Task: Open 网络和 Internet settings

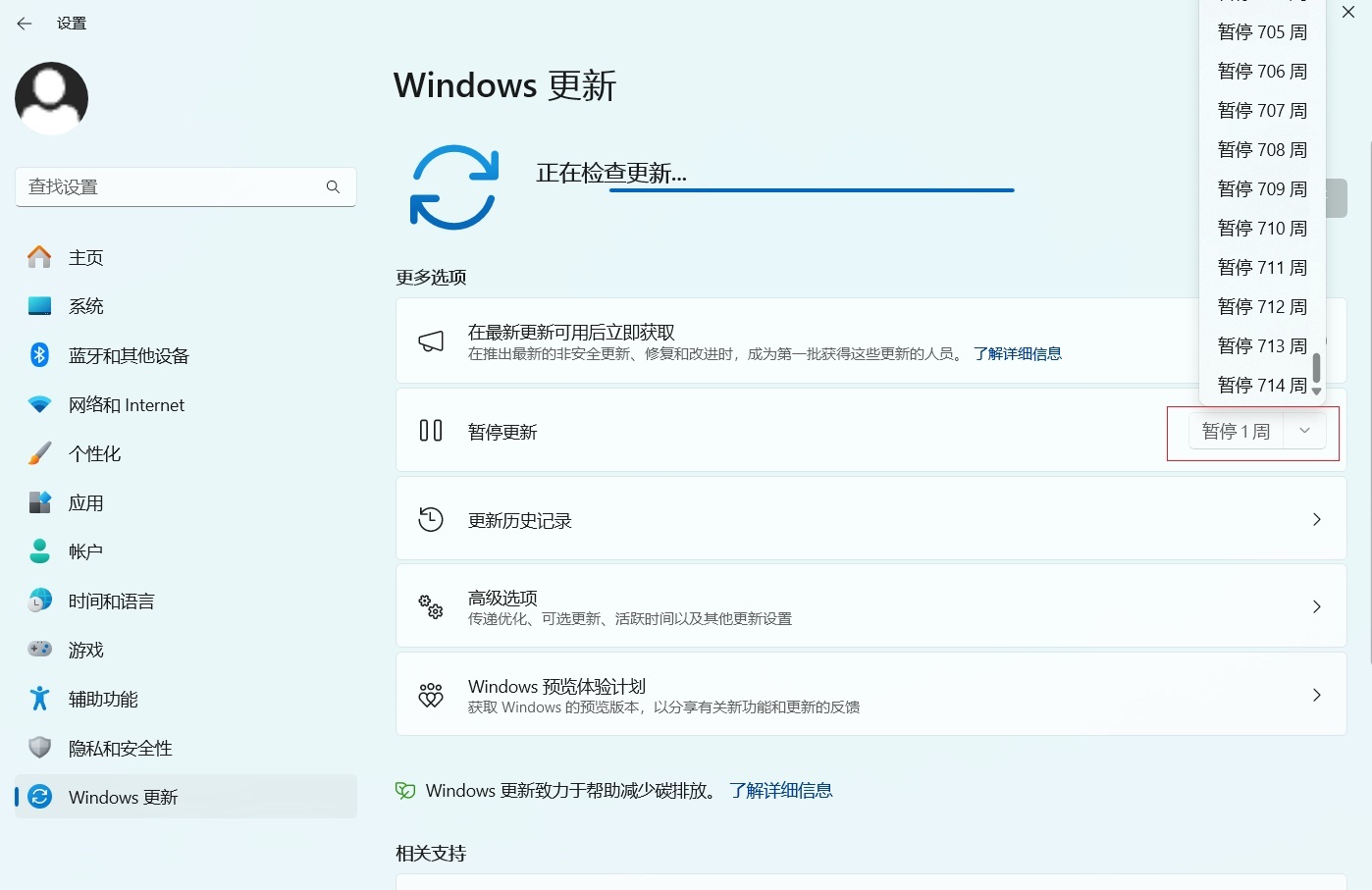Action: point(185,404)
